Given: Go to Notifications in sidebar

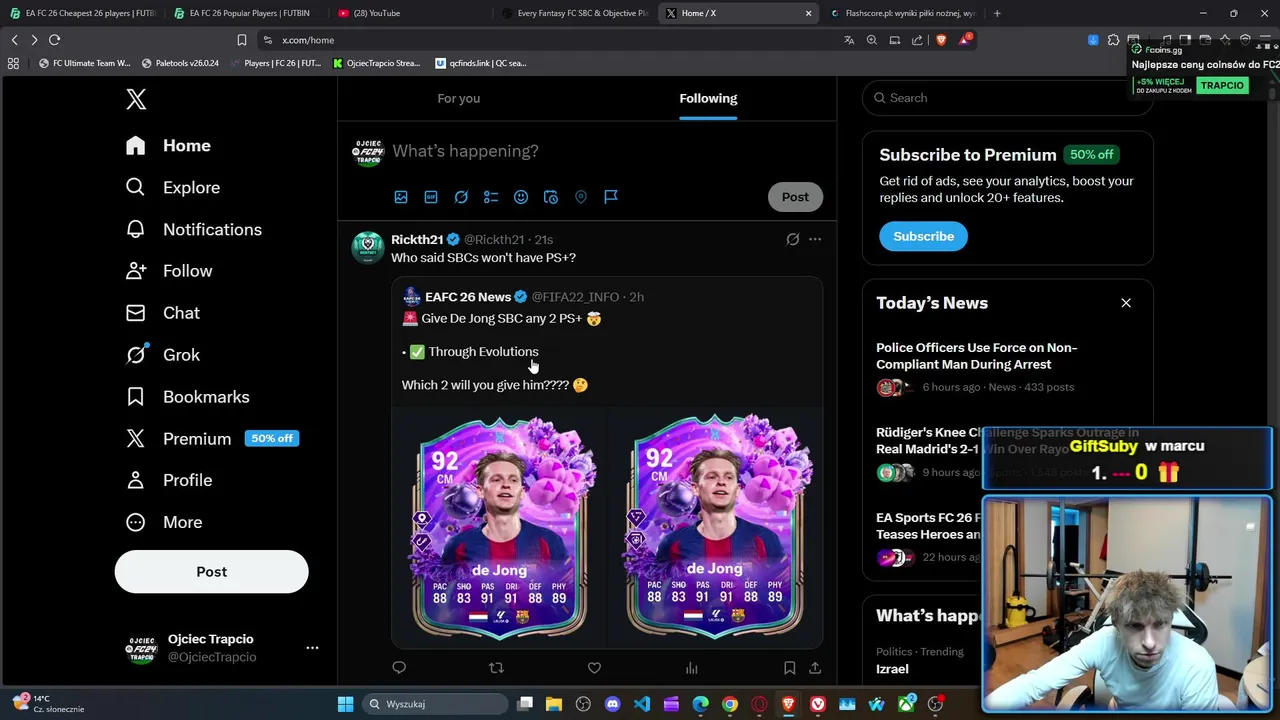Looking at the screenshot, I should 193,229.
